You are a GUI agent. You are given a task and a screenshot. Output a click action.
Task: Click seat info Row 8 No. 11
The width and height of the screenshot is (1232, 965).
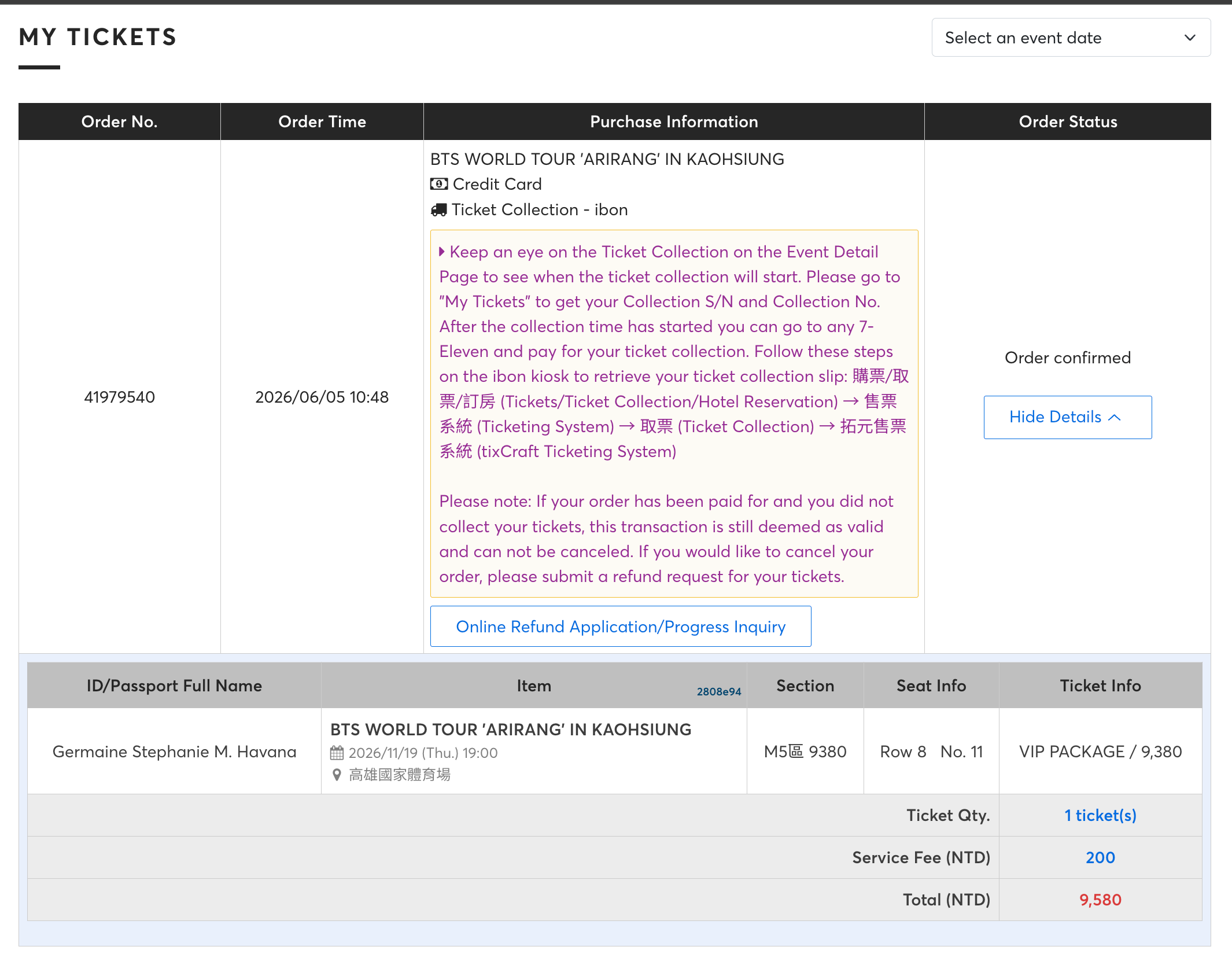click(931, 752)
